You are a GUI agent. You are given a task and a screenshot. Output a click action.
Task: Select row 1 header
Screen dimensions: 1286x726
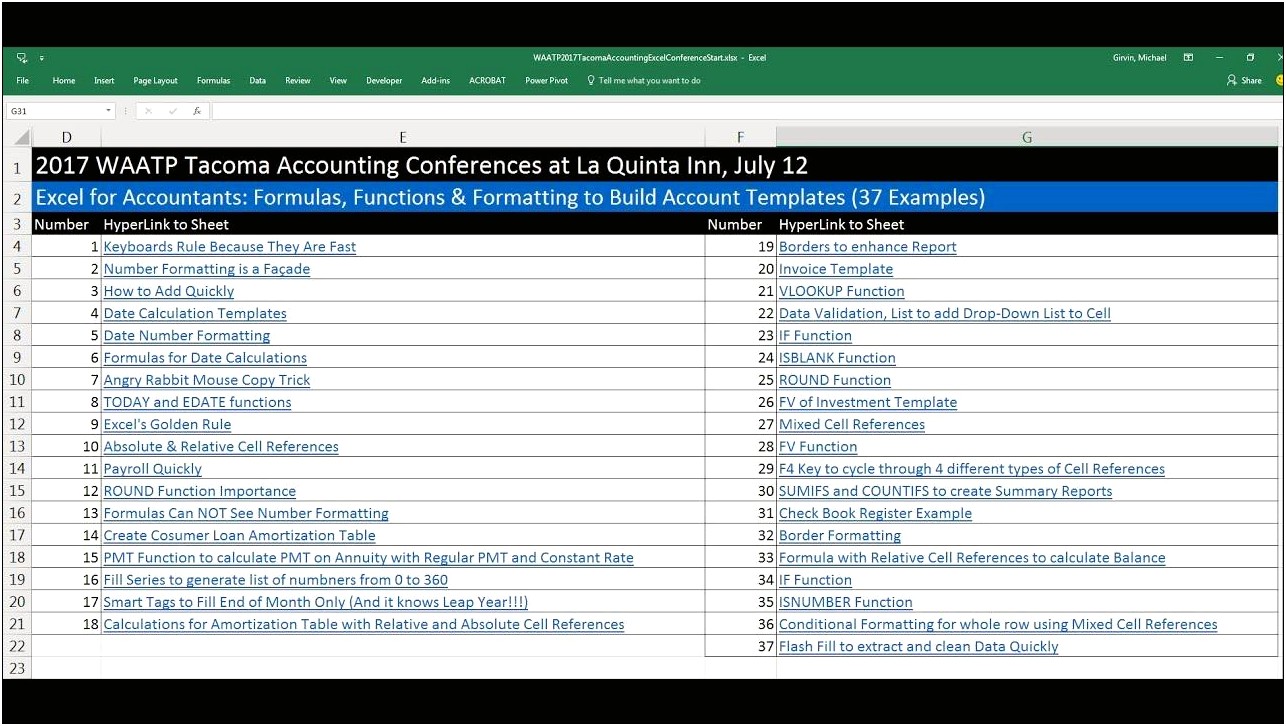pos(17,166)
